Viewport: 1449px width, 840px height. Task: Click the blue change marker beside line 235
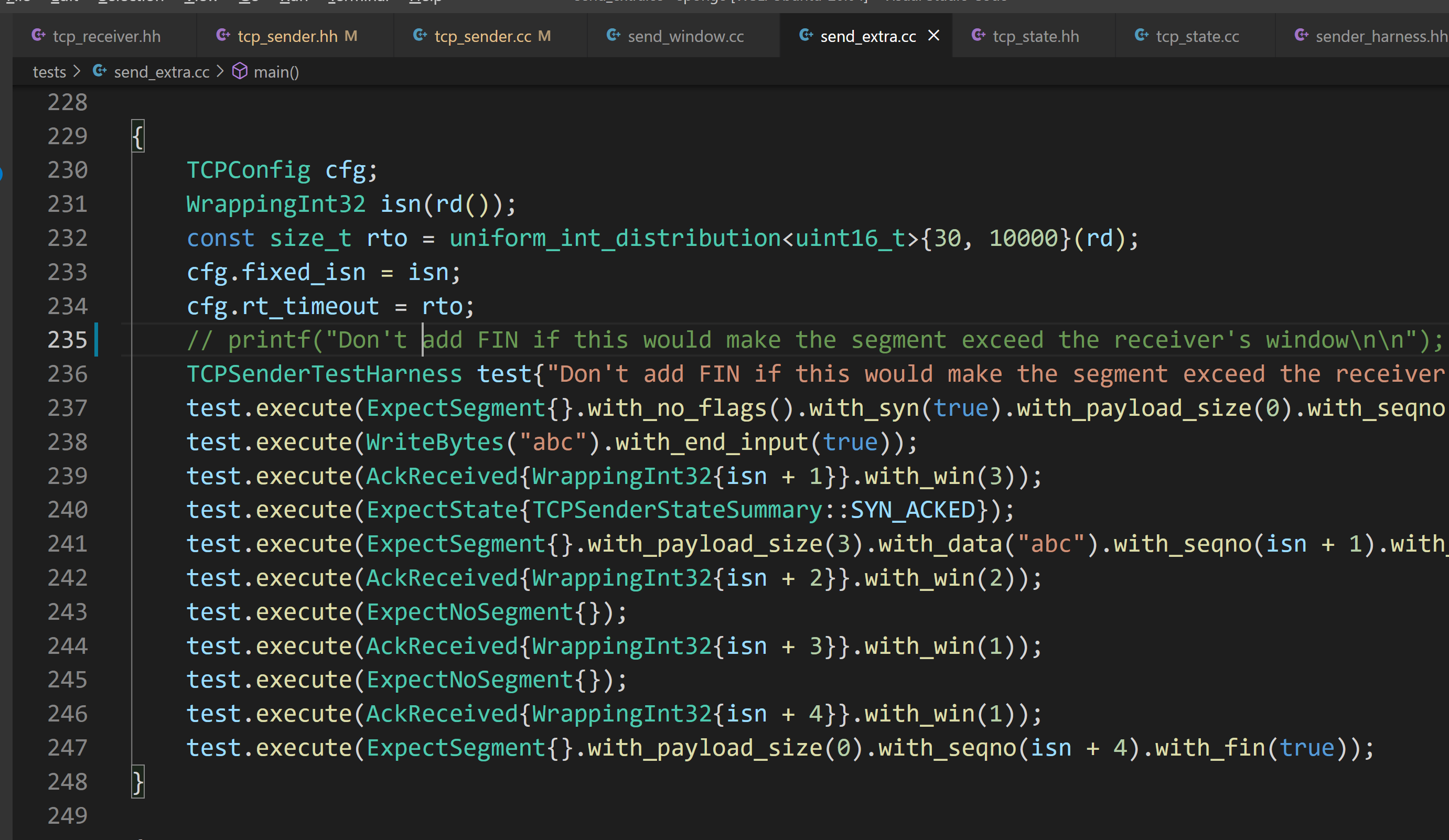coord(96,340)
